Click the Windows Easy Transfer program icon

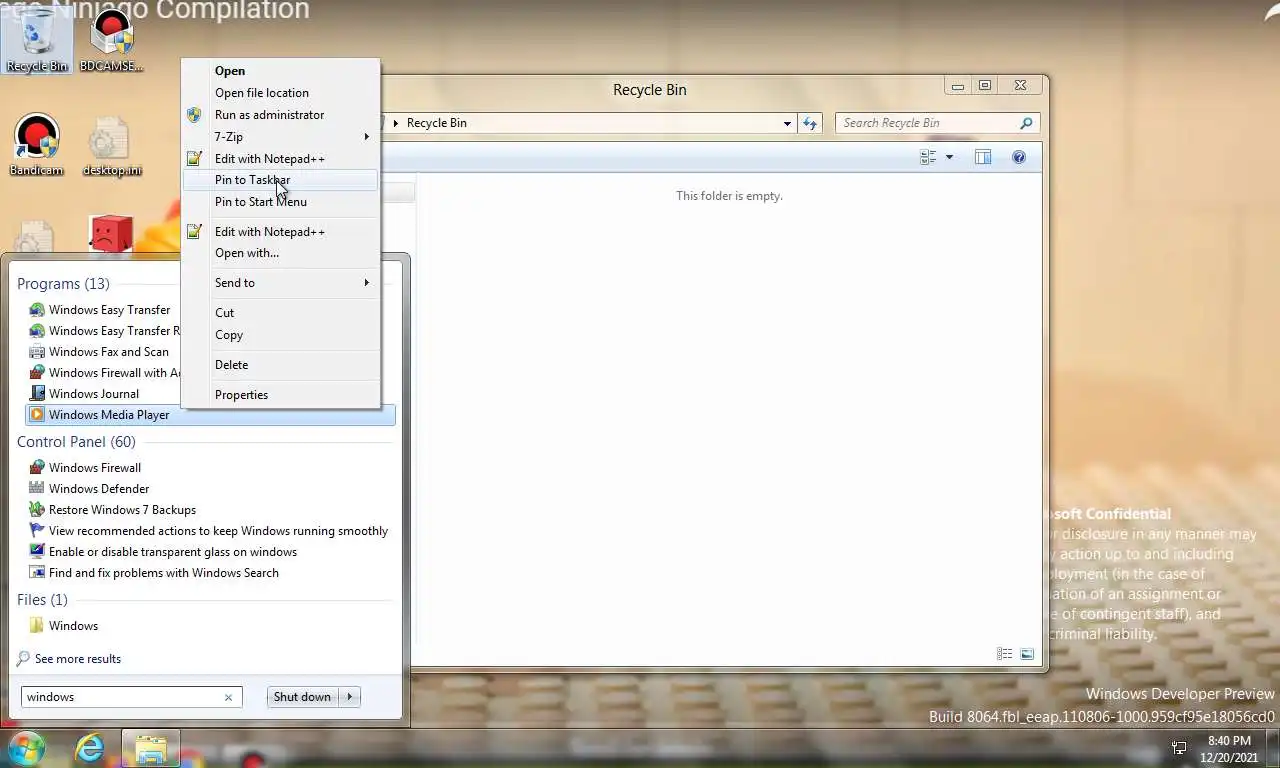pos(37,310)
